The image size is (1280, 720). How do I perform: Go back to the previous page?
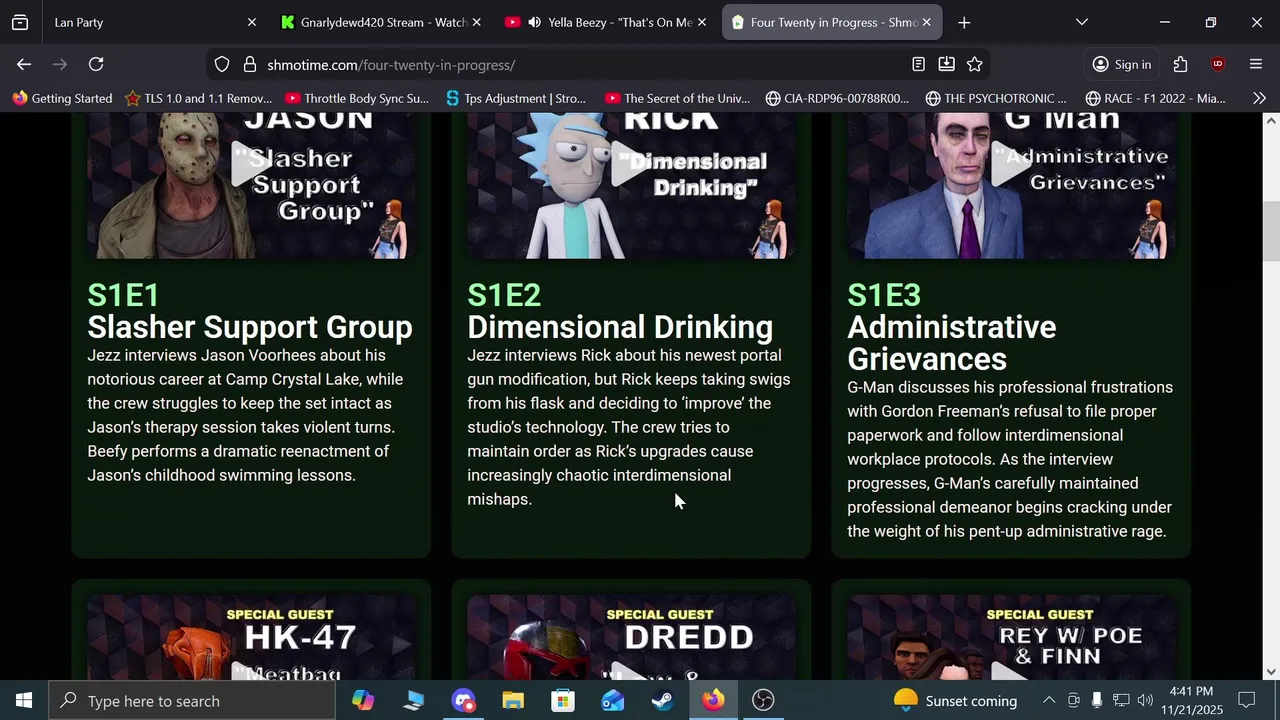[24, 64]
